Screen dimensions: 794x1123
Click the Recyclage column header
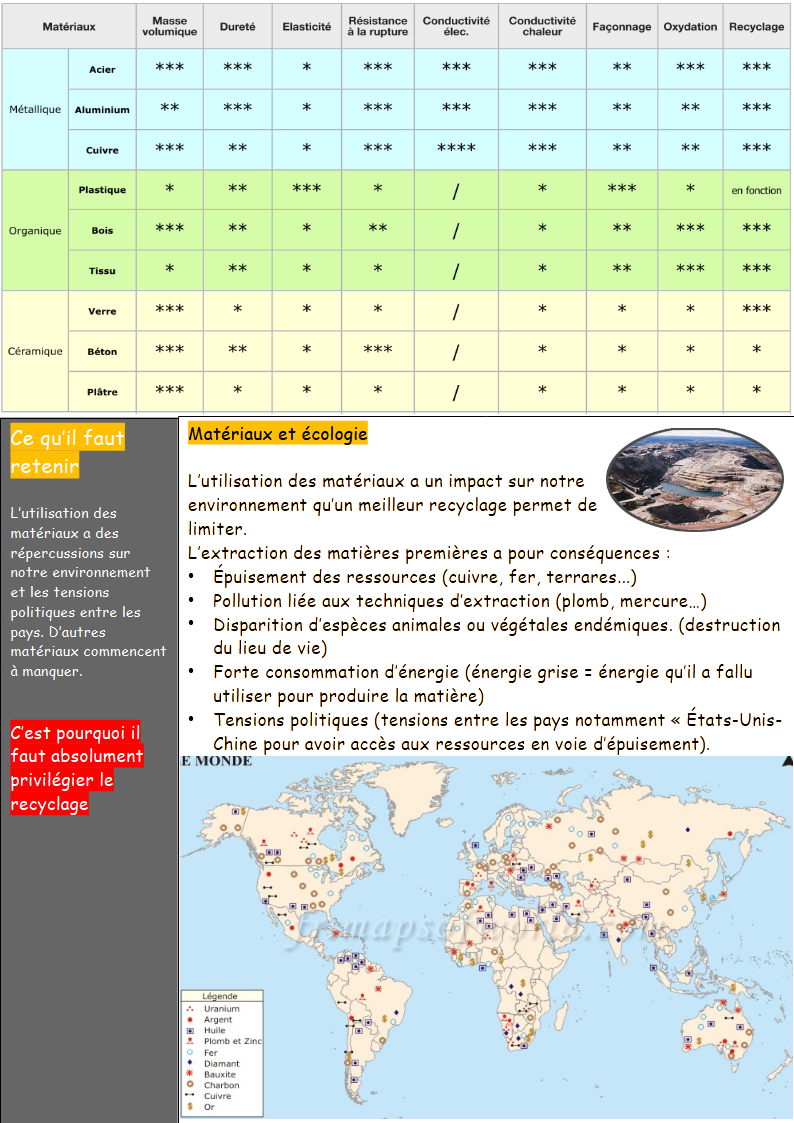756,27
